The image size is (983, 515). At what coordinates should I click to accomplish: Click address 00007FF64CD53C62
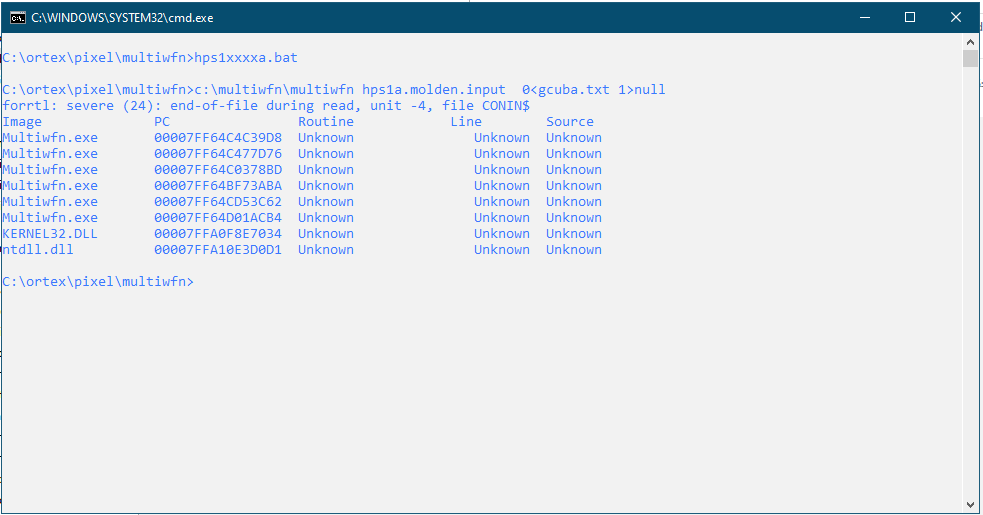[218, 201]
